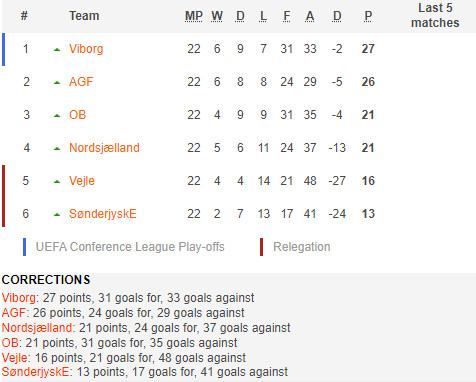Click green up arrow beside OB

click(x=57, y=116)
